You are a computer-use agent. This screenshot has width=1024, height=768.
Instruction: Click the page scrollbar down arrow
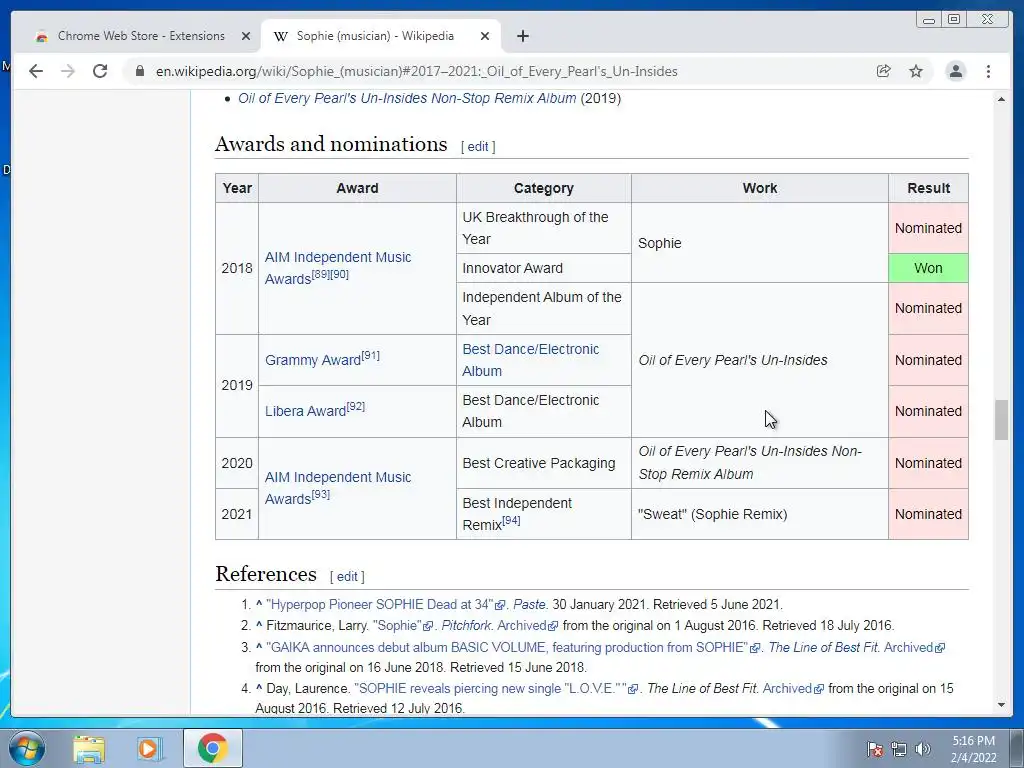pyautogui.click(x=1001, y=705)
